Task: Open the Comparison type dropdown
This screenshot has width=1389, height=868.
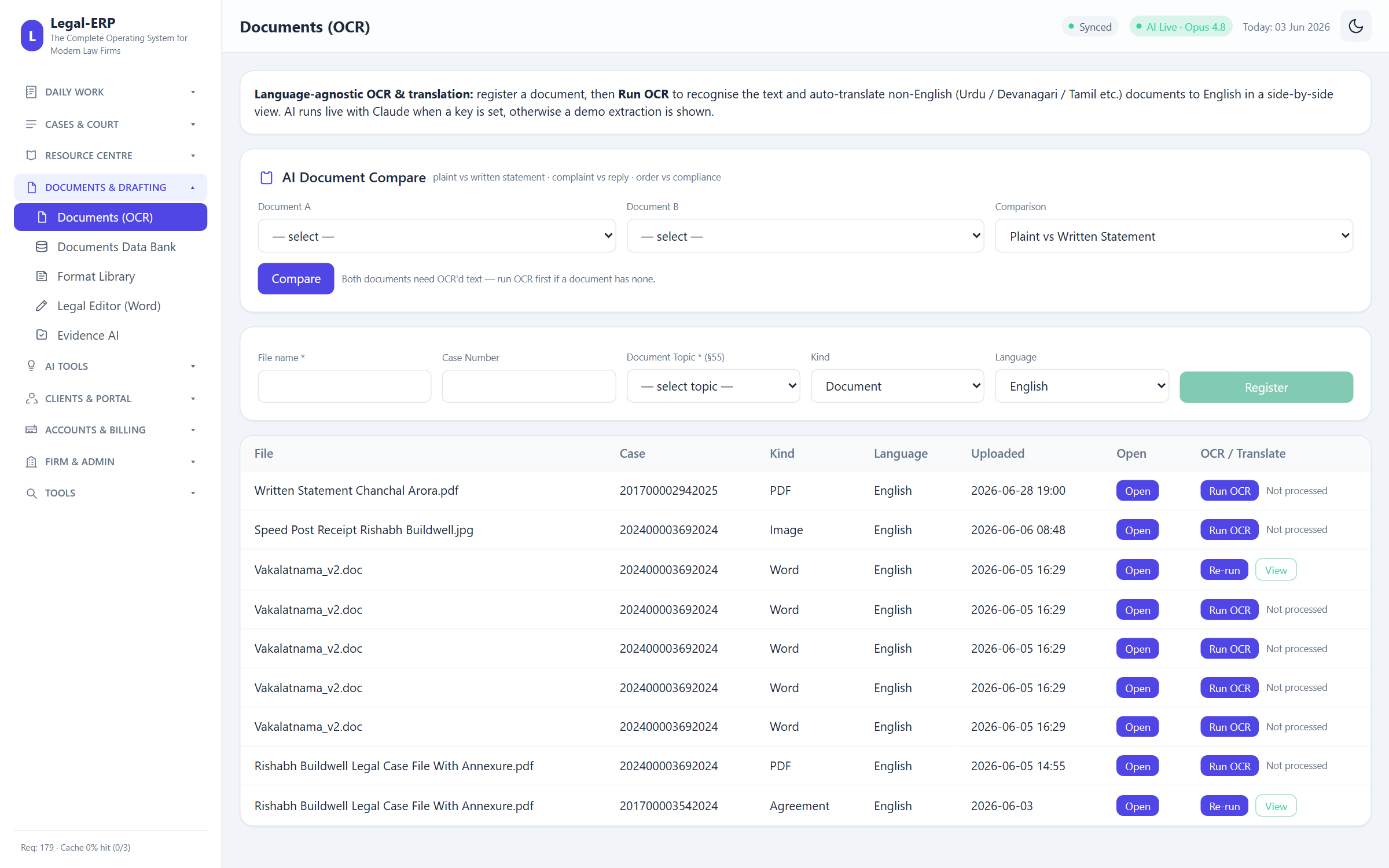Action: coord(1174,236)
